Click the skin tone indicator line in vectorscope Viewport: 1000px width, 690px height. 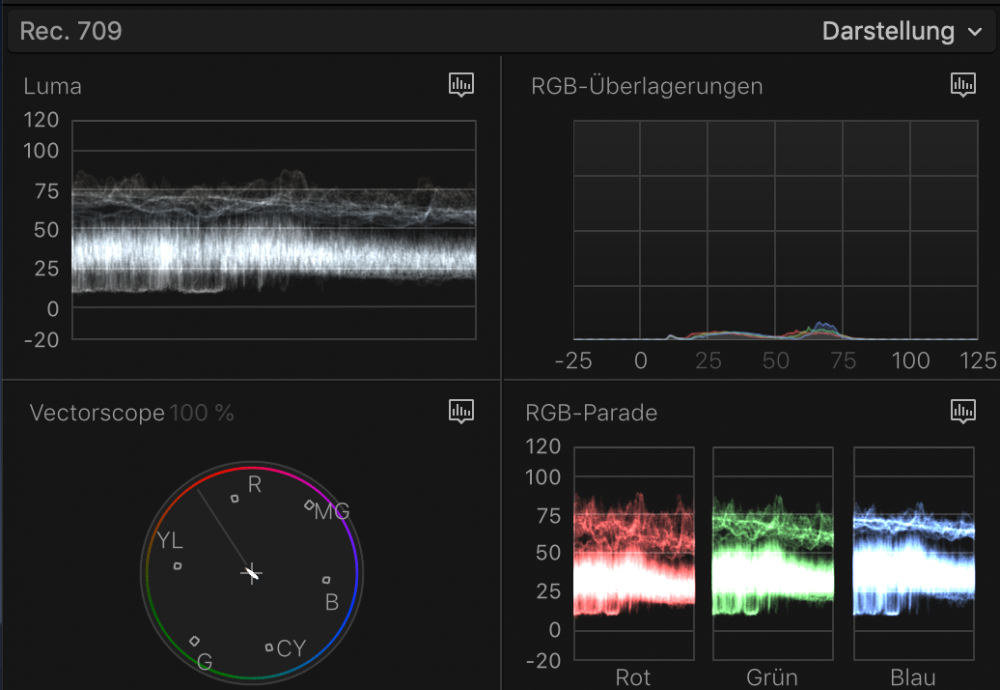point(222,528)
